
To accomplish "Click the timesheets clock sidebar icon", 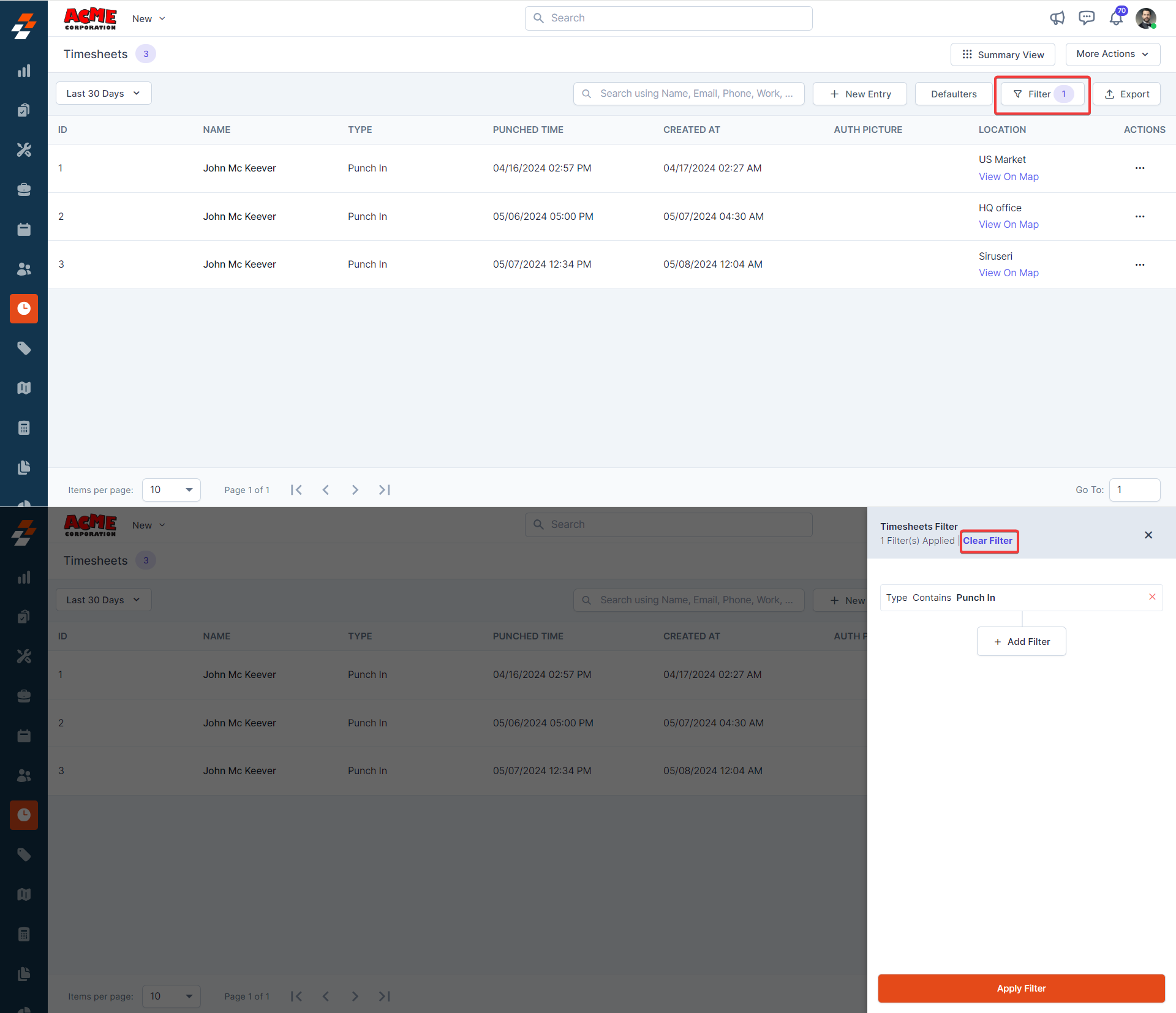I will pyautogui.click(x=24, y=309).
